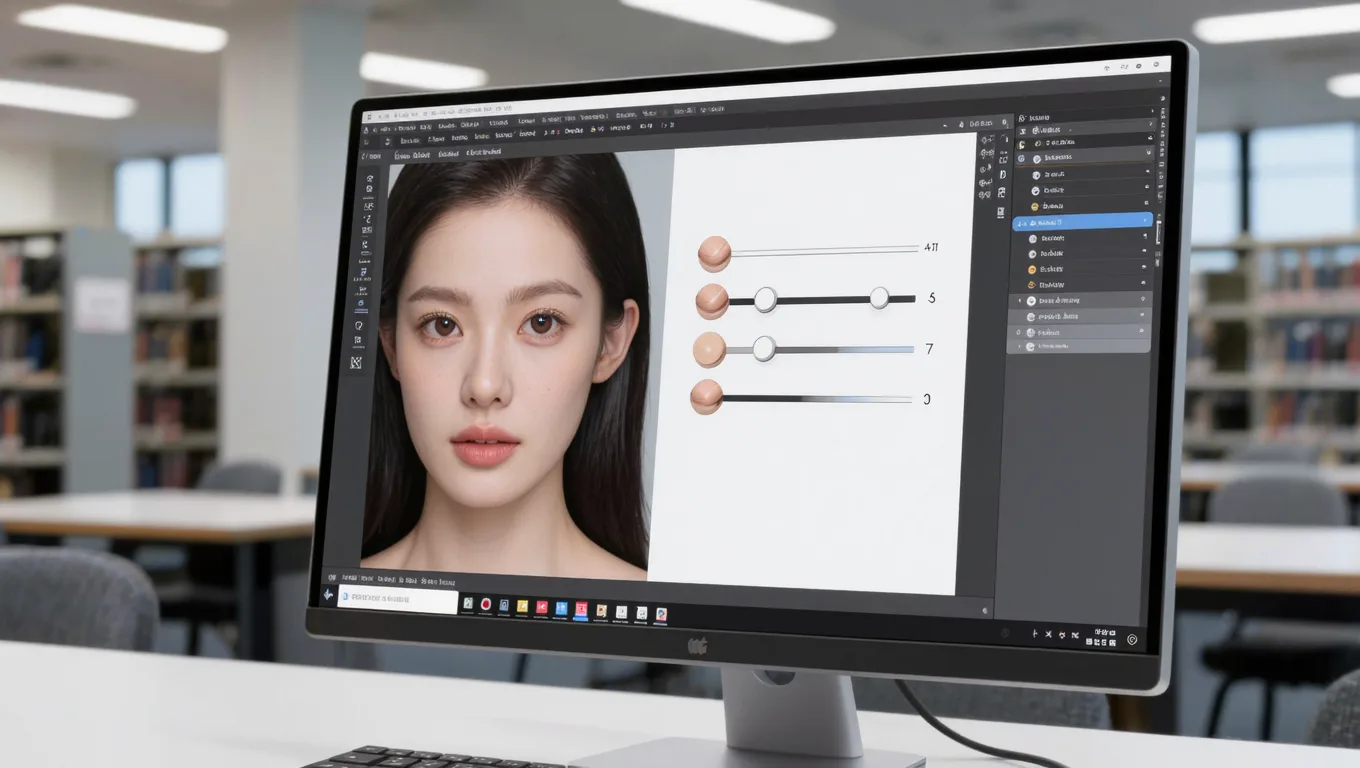1360x768 pixels.
Task: Click the handle on the slider labeled 7
Action: [x=763, y=348]
